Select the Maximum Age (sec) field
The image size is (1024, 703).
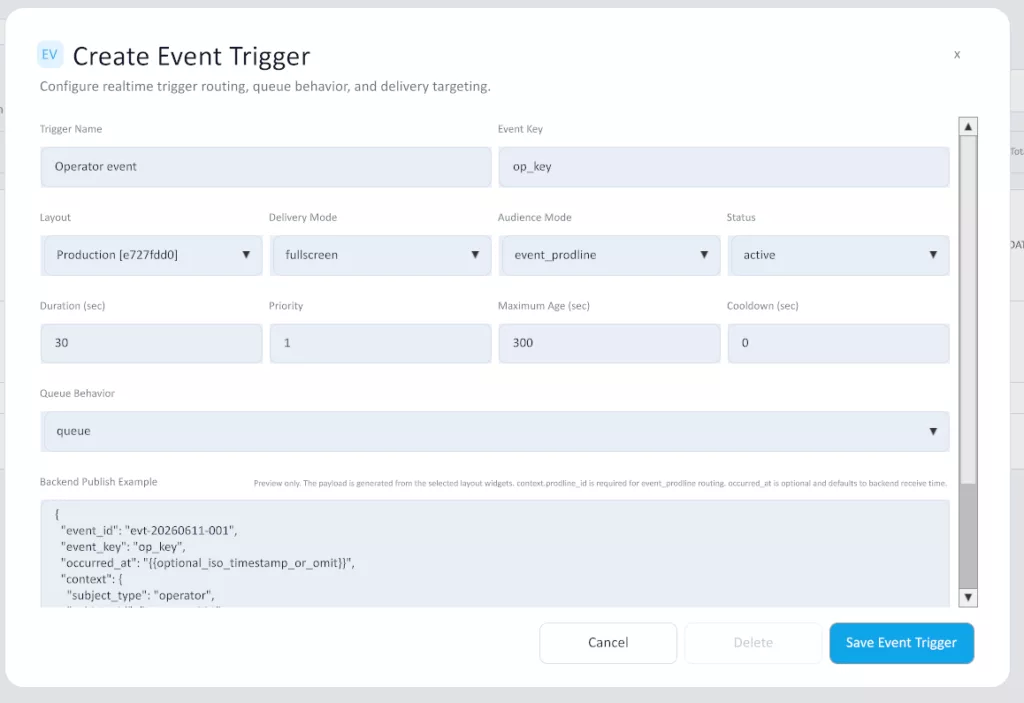(x=609, y=343)
